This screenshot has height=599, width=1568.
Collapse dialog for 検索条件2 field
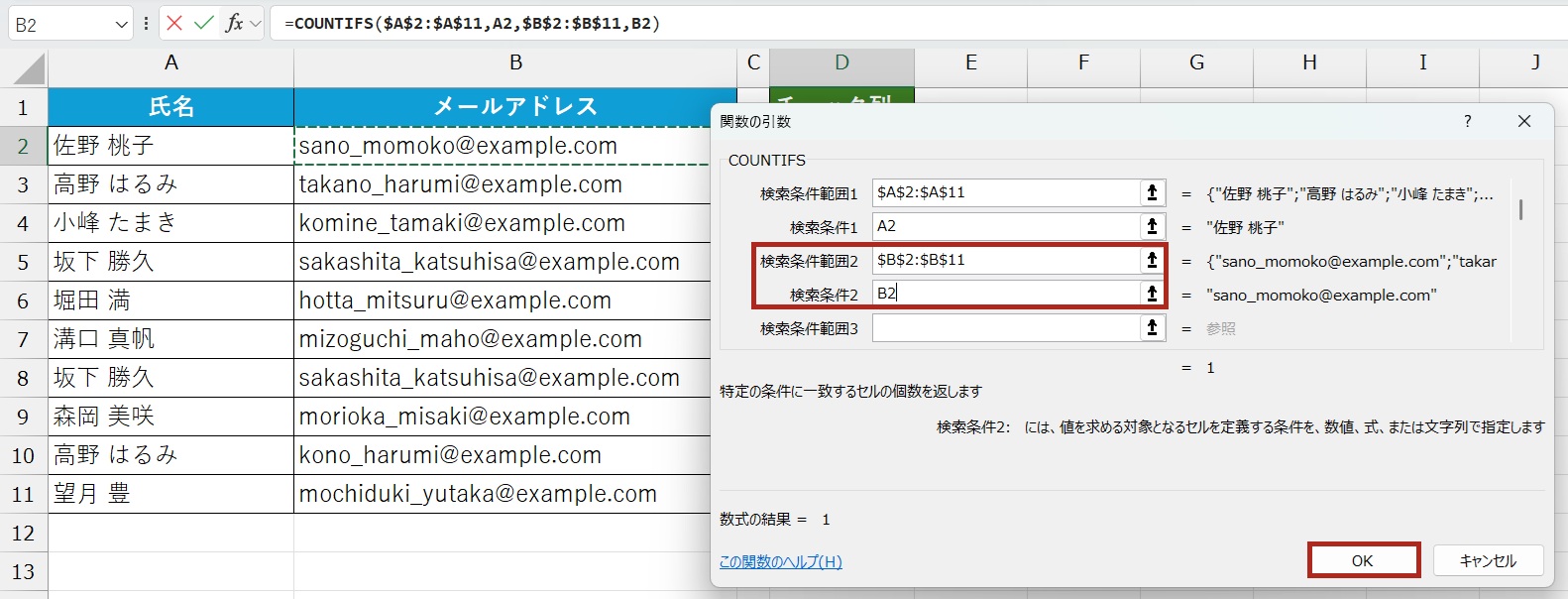point(1152,295)
